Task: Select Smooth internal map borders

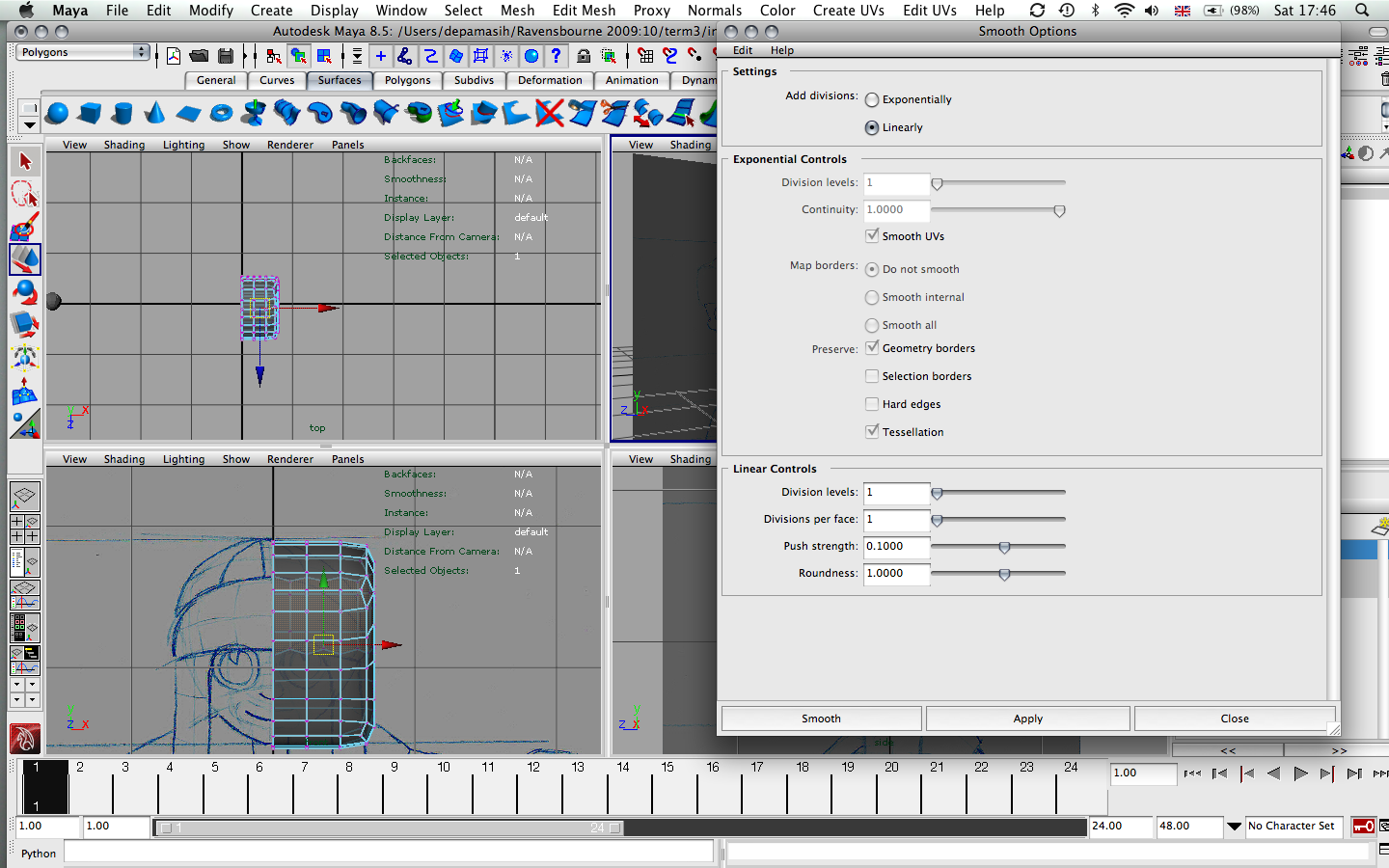Action: 872,297
